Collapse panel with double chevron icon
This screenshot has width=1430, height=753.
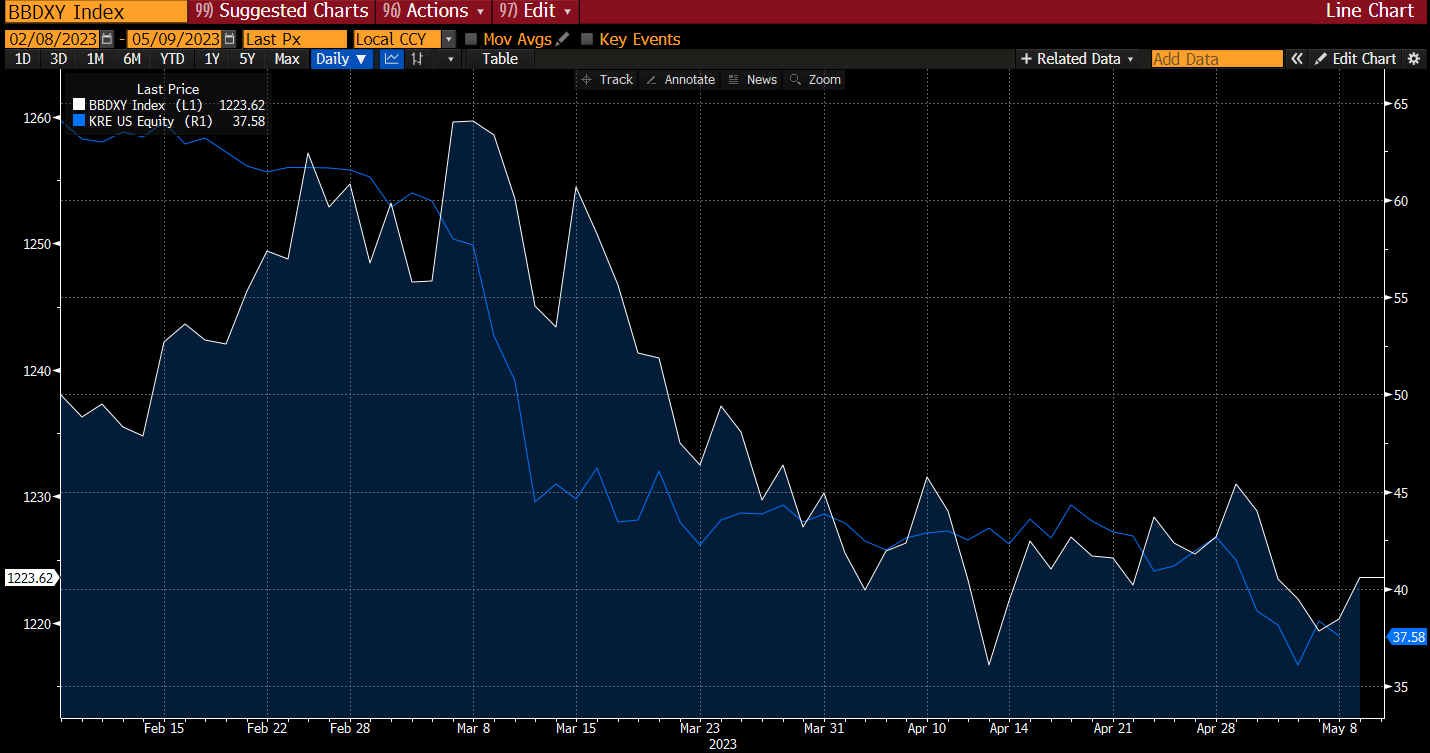point(1297,59)
